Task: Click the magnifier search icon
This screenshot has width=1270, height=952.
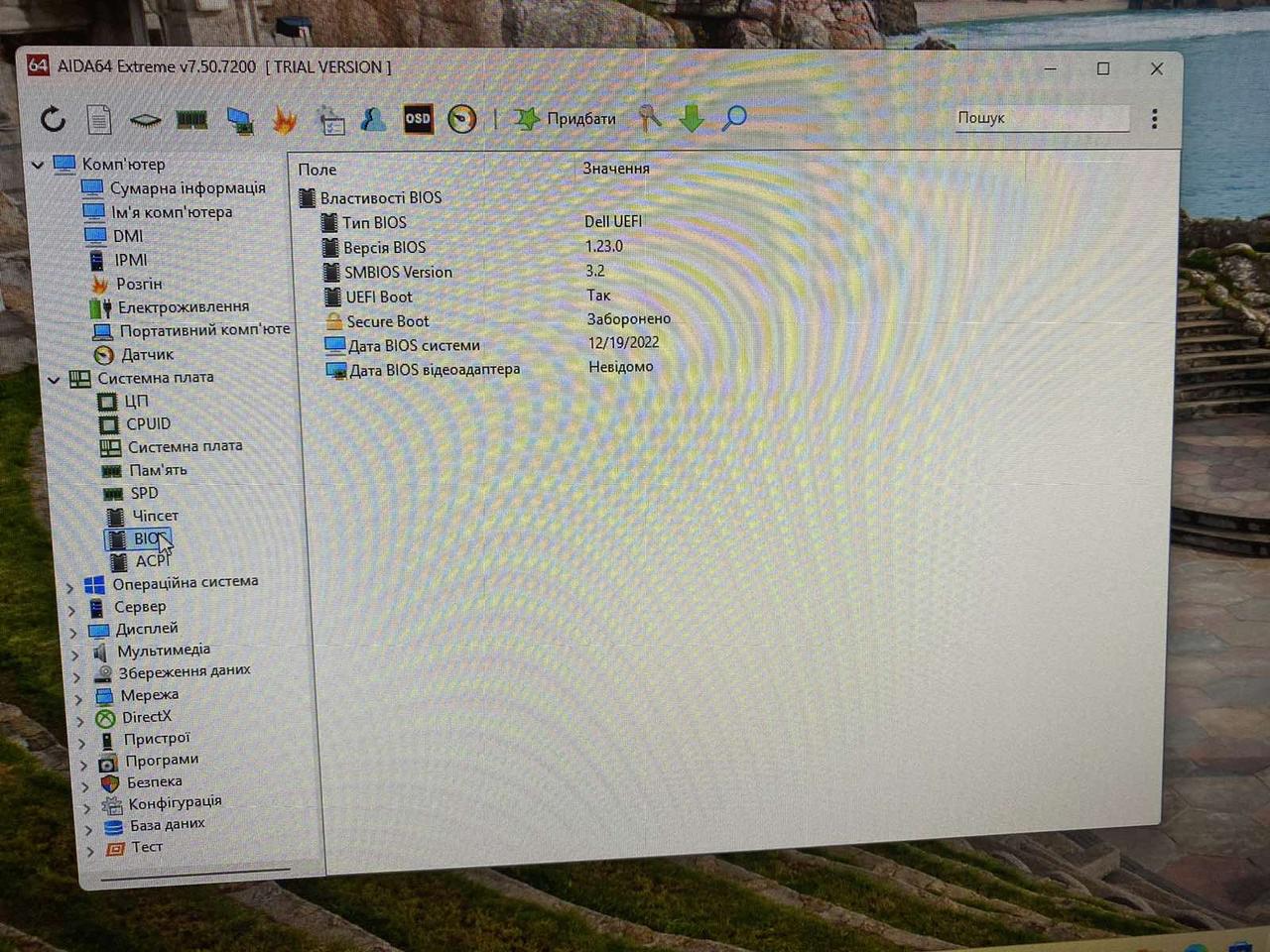Action: click(x=734, y=118)
